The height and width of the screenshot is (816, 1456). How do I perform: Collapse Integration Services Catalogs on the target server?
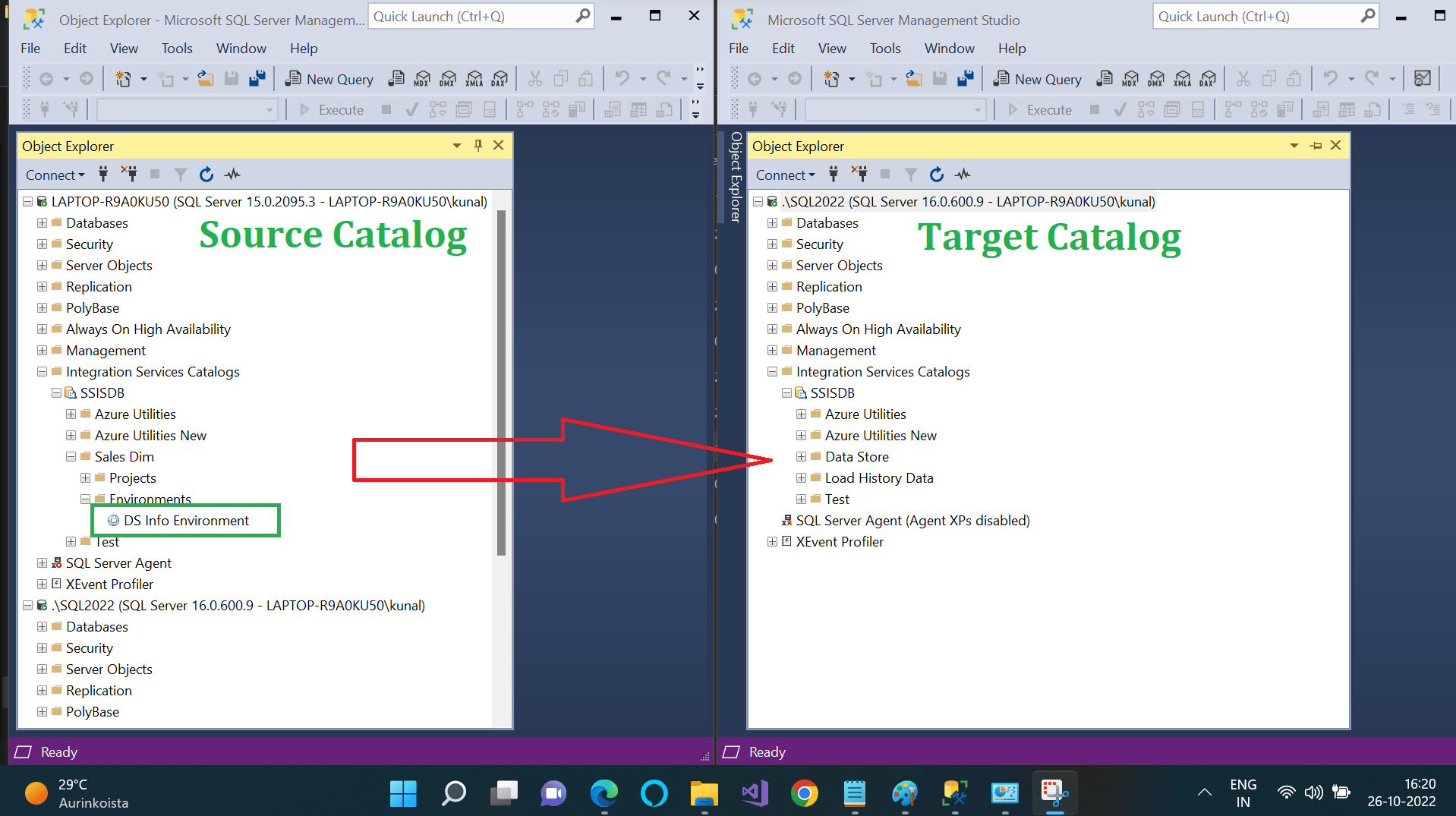pyautogui.click(x=772, y=372)
